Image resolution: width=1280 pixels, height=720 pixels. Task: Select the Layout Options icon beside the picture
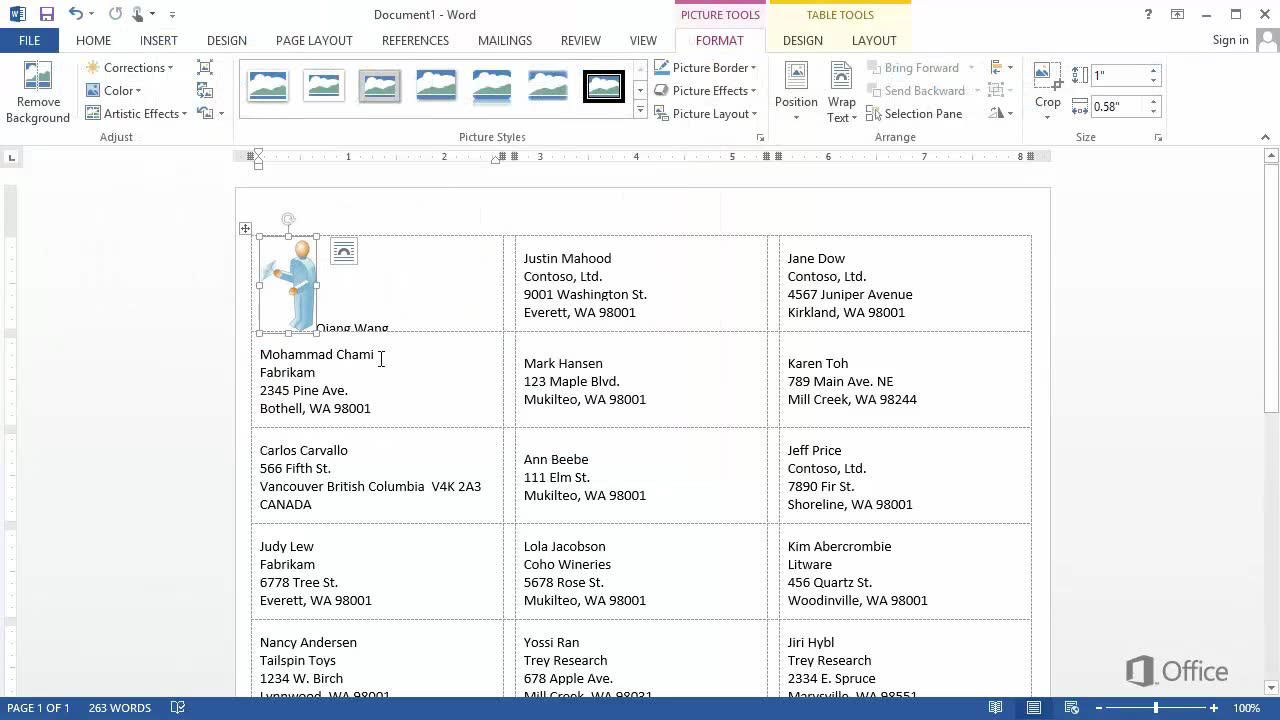click(x=343, y=251)
